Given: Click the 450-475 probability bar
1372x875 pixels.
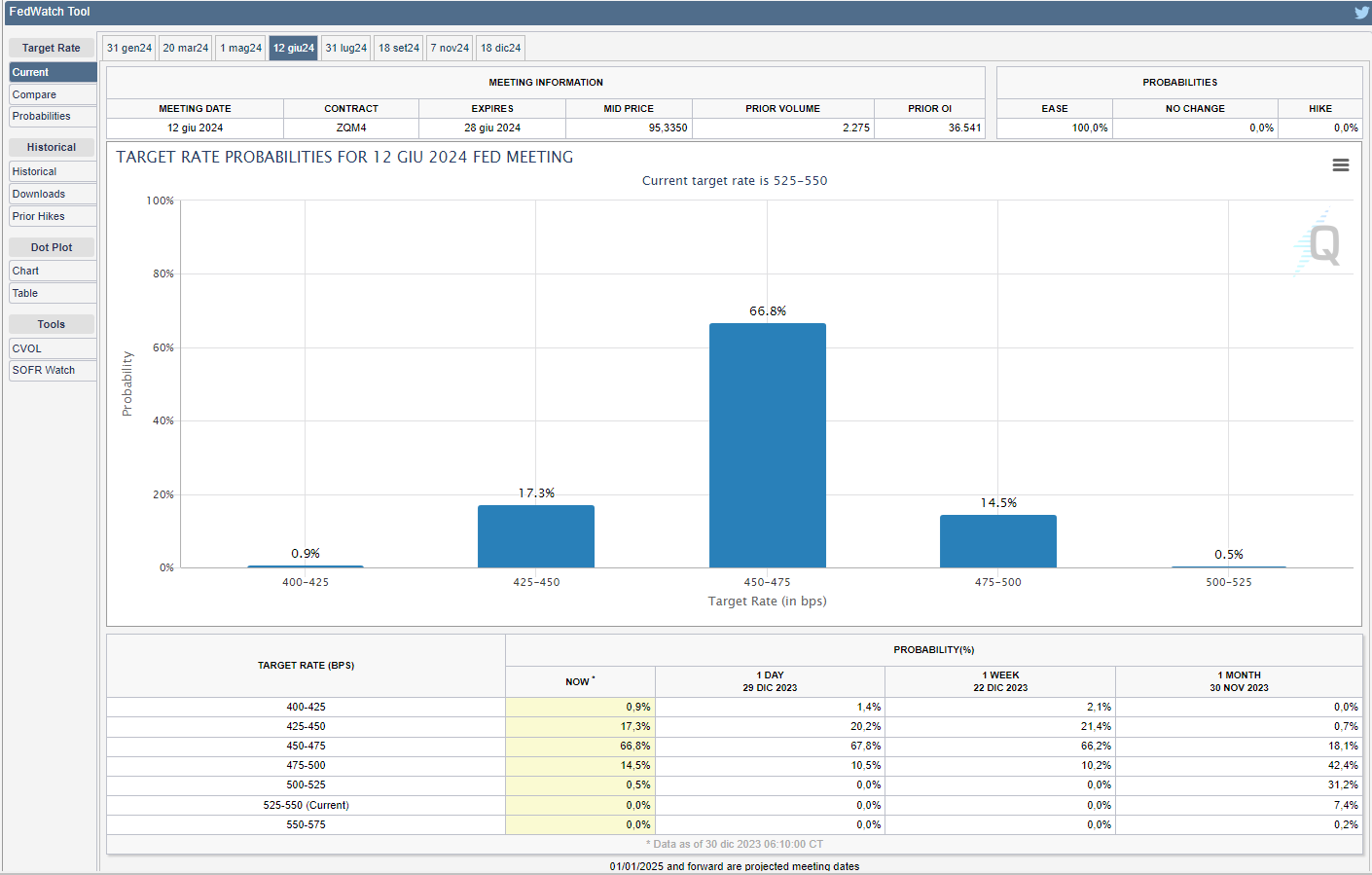Looking at the screenshot, I should 767,445.
